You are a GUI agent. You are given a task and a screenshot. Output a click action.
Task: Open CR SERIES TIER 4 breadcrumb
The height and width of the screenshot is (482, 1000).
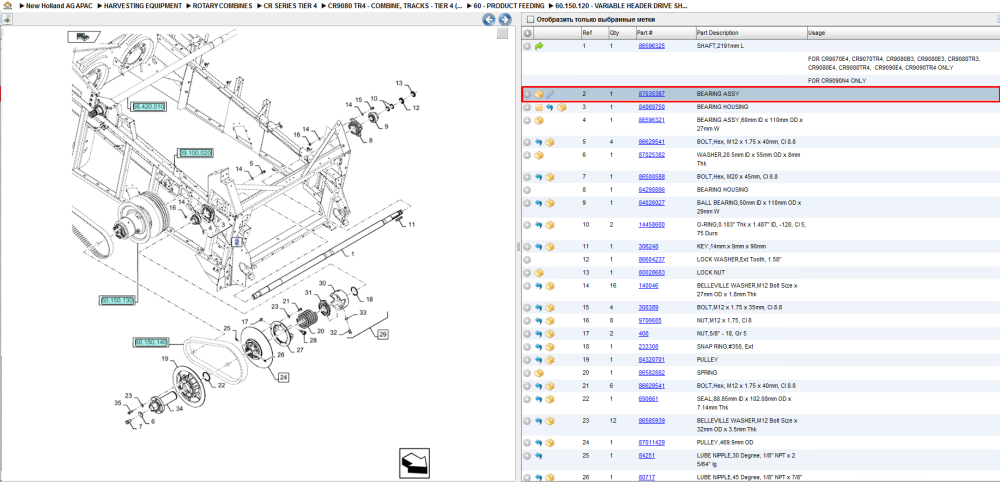coord(290,5)
